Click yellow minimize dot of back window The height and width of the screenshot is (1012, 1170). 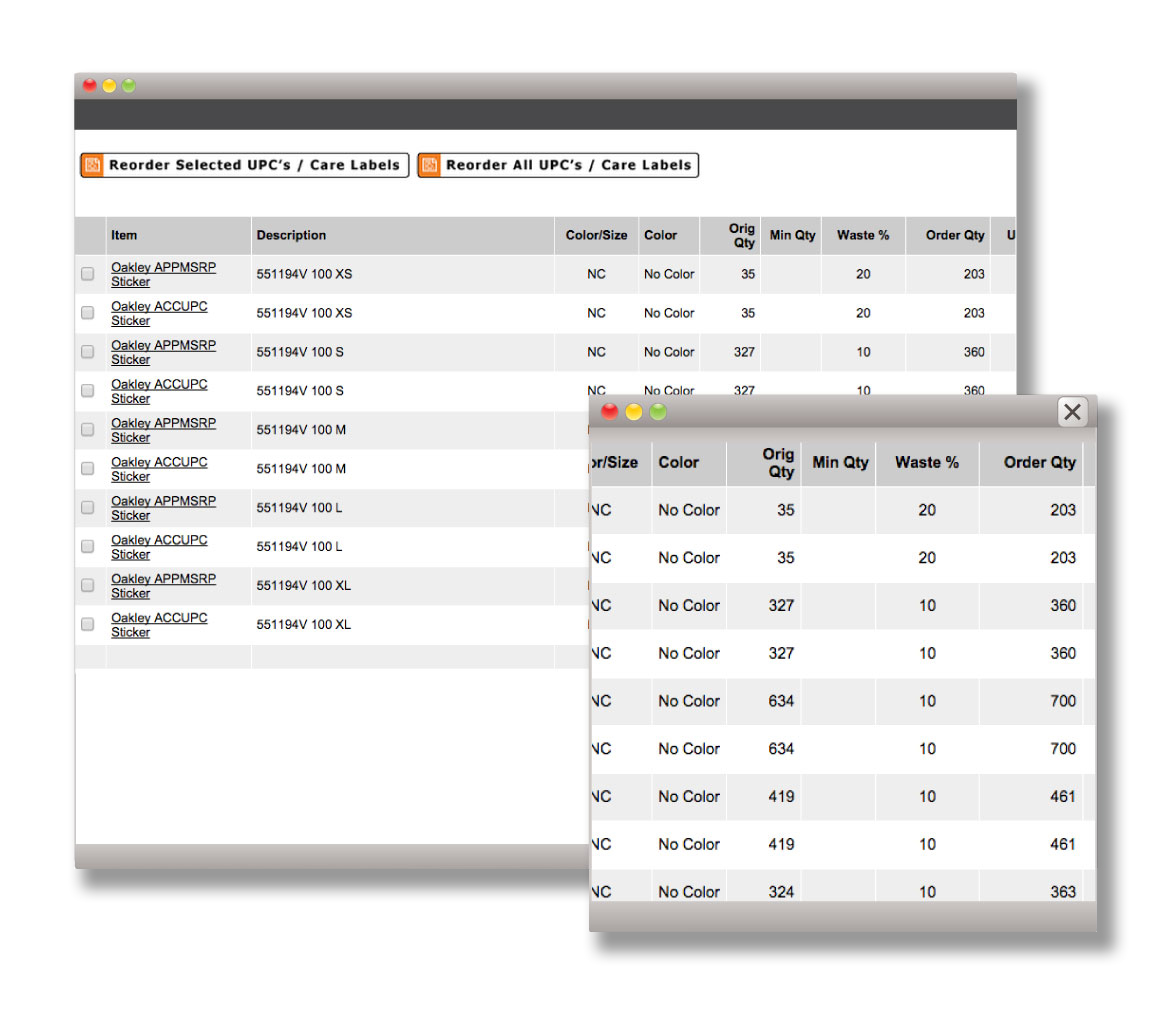[109, 85]
